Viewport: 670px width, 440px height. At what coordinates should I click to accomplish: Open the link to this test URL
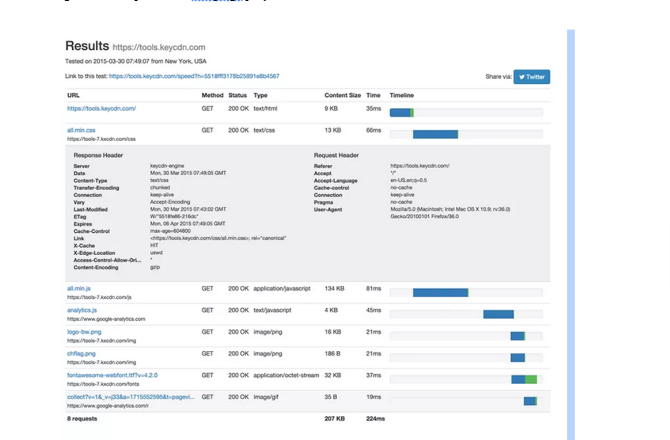pos(194,76)
